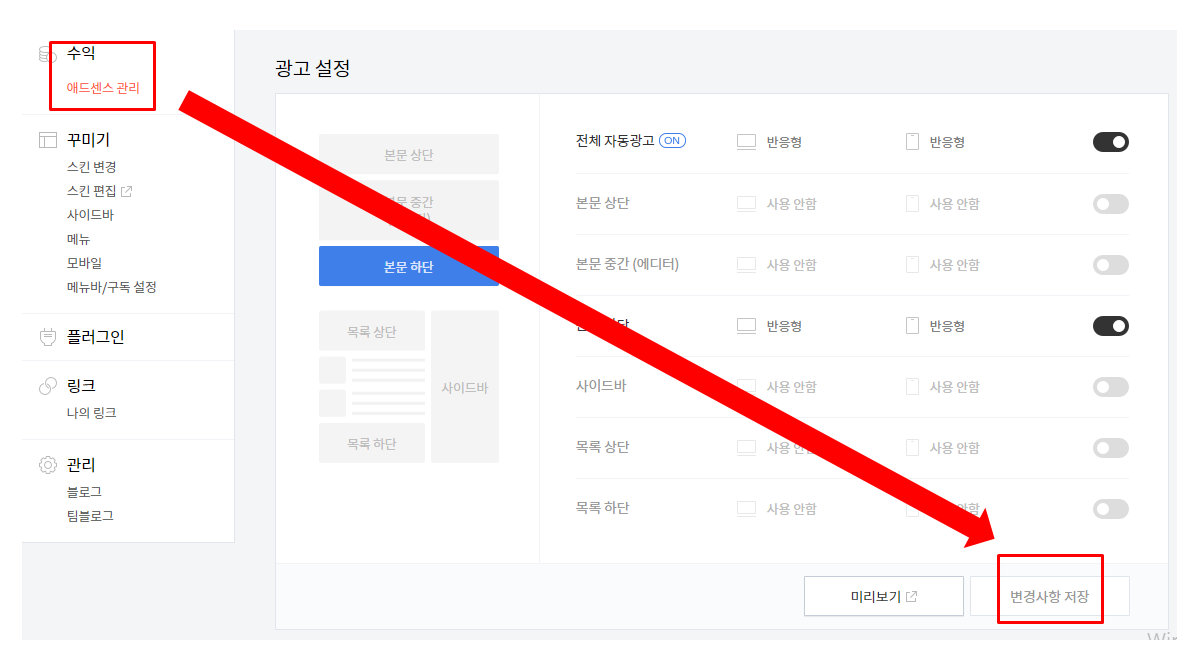Click the desktop 반응형 icon in 전체 자동광고 row
Image resolution: width=1200 pixels, height=671 pixels.
point(746,141)
